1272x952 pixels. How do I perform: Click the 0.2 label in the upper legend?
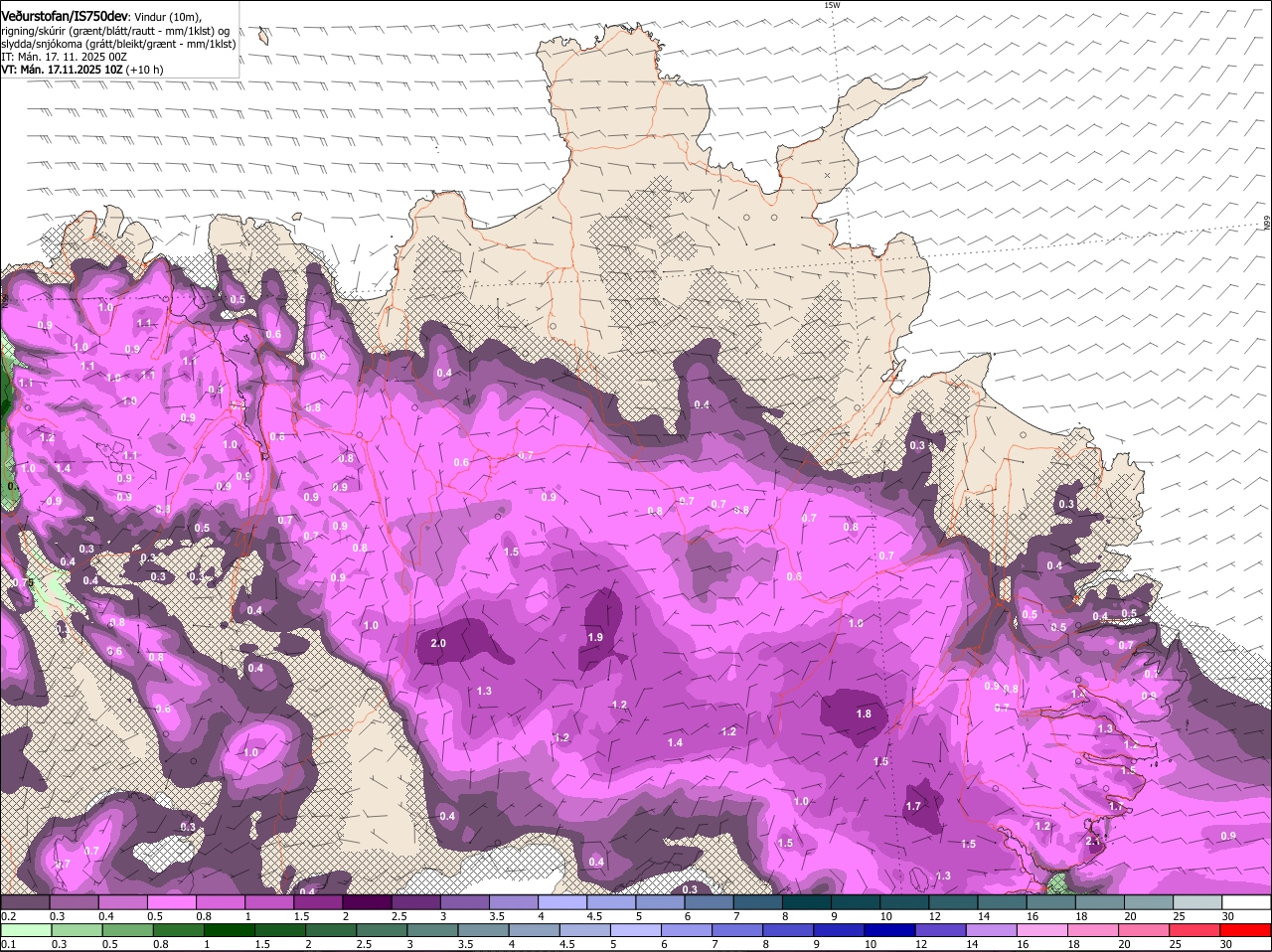tap(8, 916)
